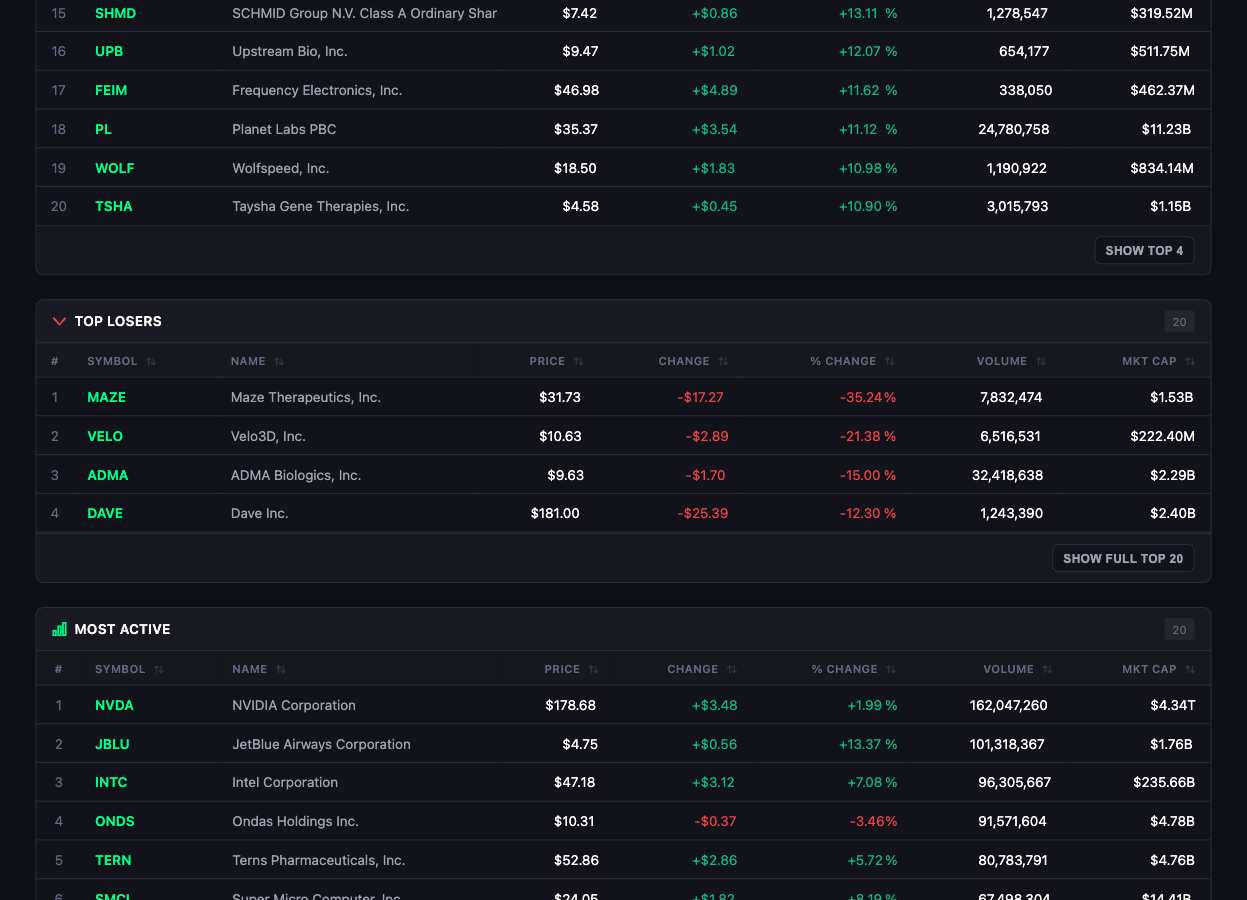Click the sort icon beside CHANGE in Most Active
The image size is (1247, 900).
(731, 669)
